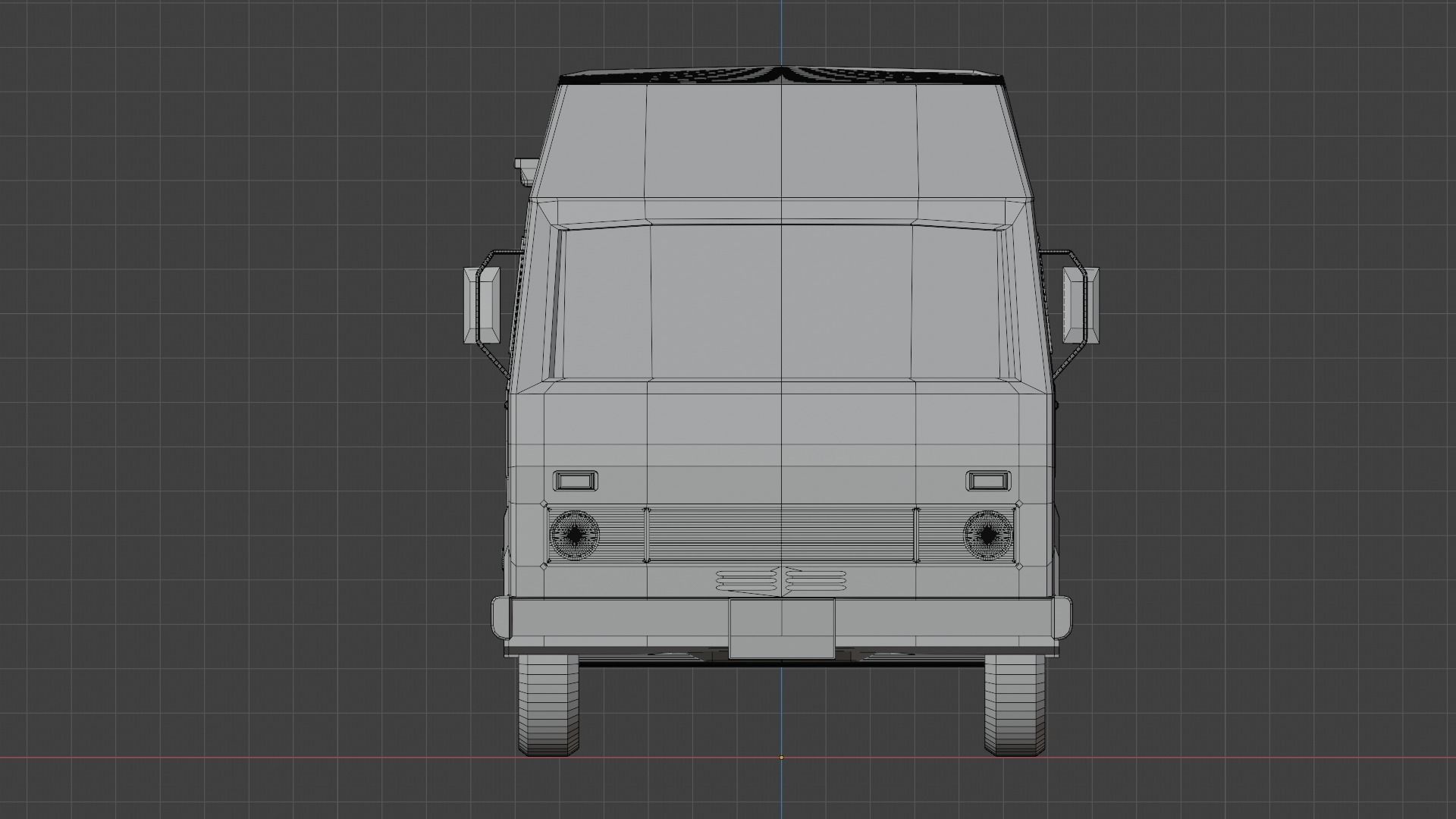The height and width of the screenshot is (819, 1456).
Task: Select the front grille between headlights
Action: [781, 535]
